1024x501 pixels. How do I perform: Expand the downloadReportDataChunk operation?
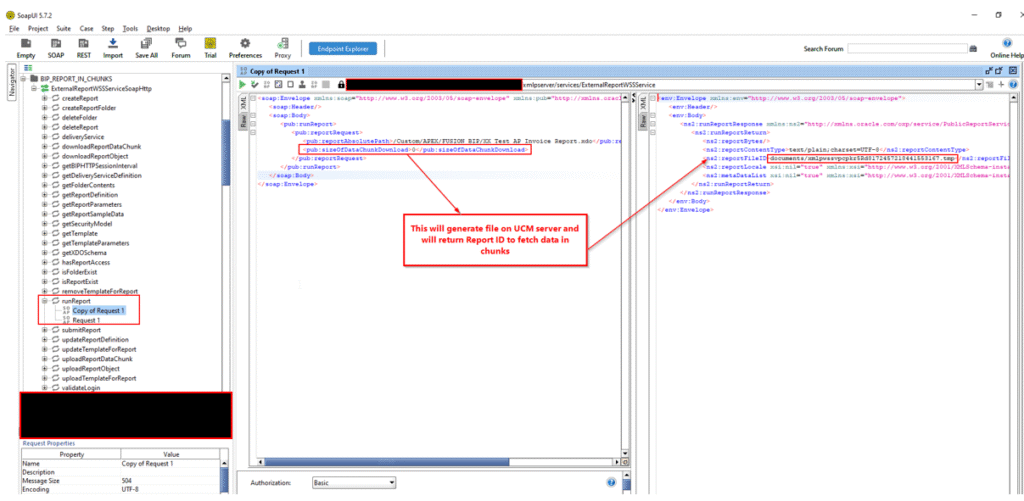coord(45,146)
